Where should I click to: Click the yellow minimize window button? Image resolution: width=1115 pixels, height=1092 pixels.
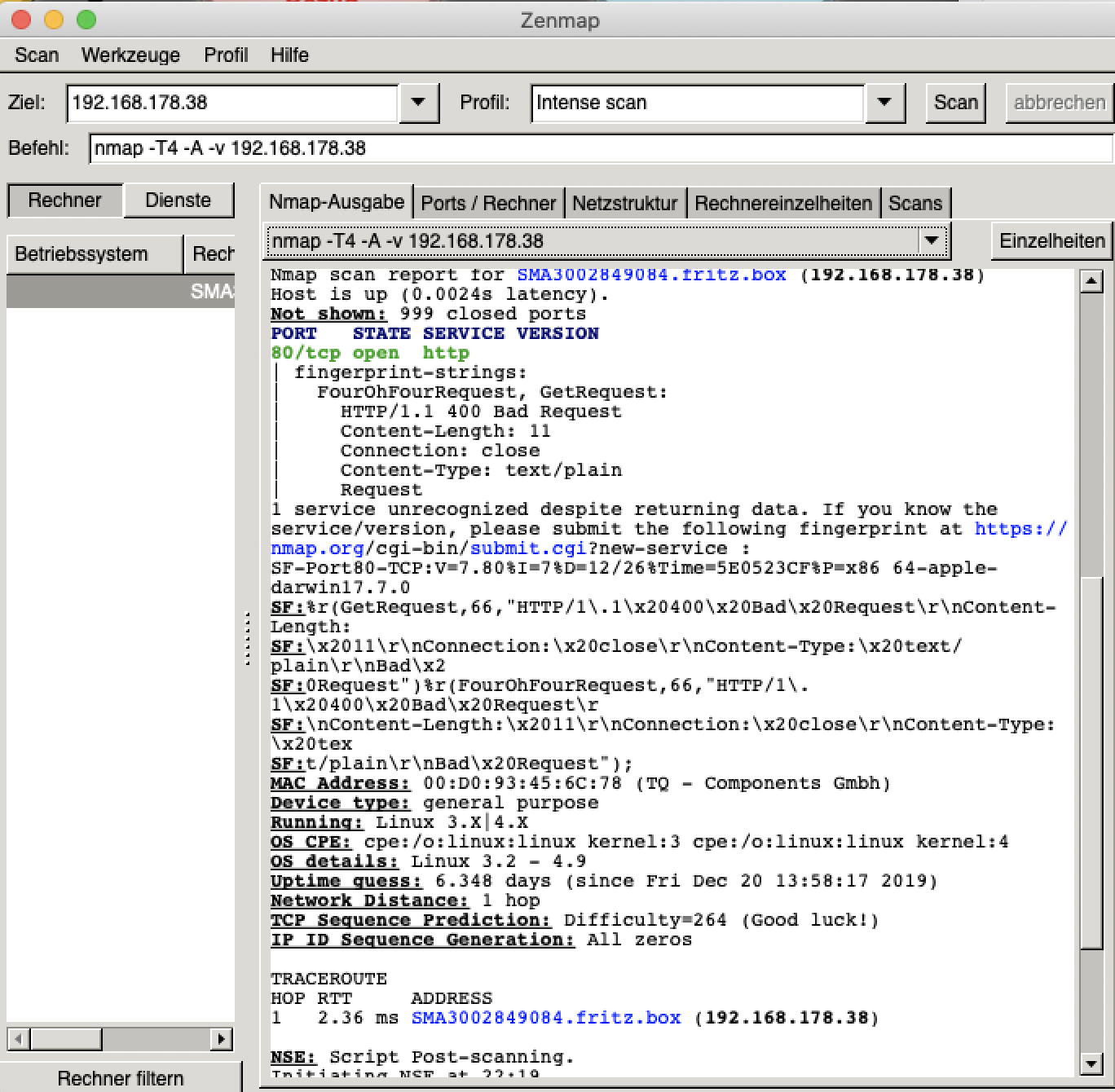[x=54, y=20]
